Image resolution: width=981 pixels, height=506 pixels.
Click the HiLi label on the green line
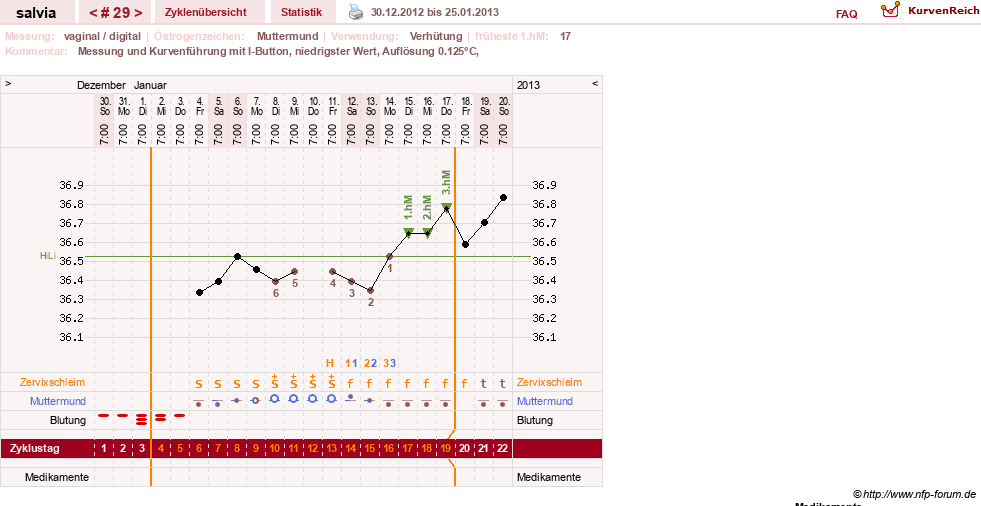point(48,256)
